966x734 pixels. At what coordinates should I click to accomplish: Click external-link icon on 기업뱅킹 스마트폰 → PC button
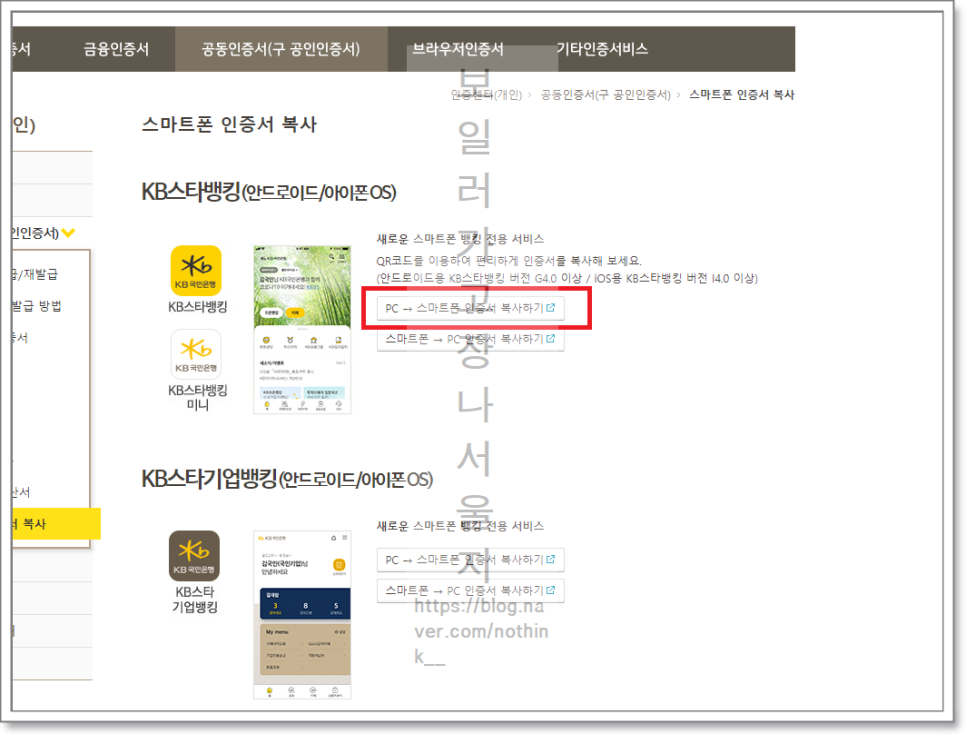550,590
